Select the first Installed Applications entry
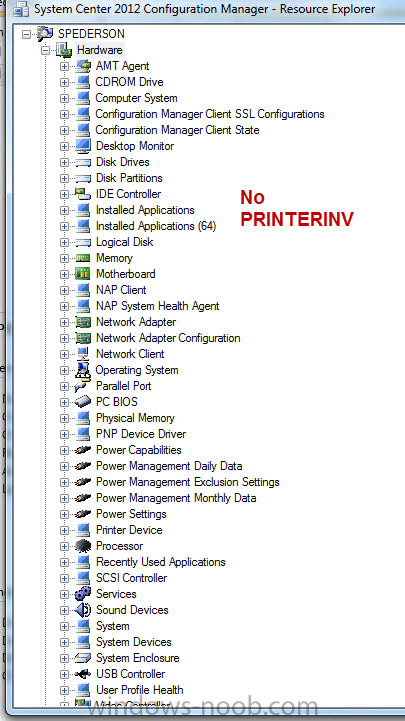Screen dimensions: 405x721 (x=145, y=210)
